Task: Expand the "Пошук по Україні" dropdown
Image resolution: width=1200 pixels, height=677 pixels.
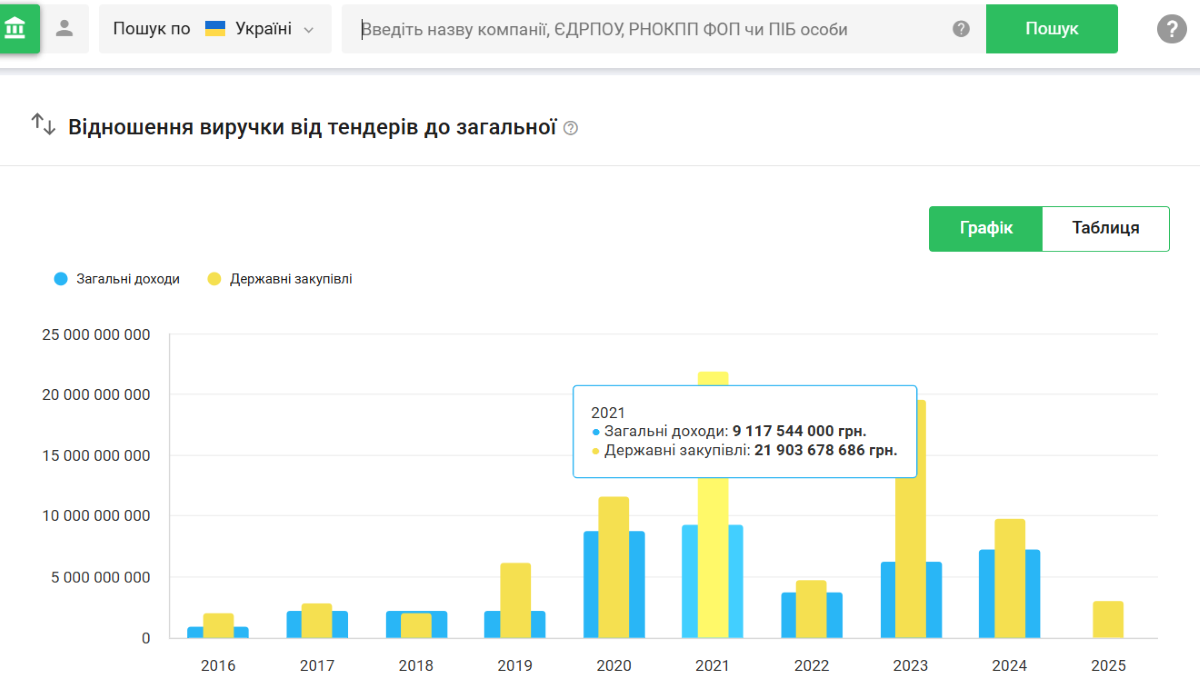Action: (x=215, y=29)
